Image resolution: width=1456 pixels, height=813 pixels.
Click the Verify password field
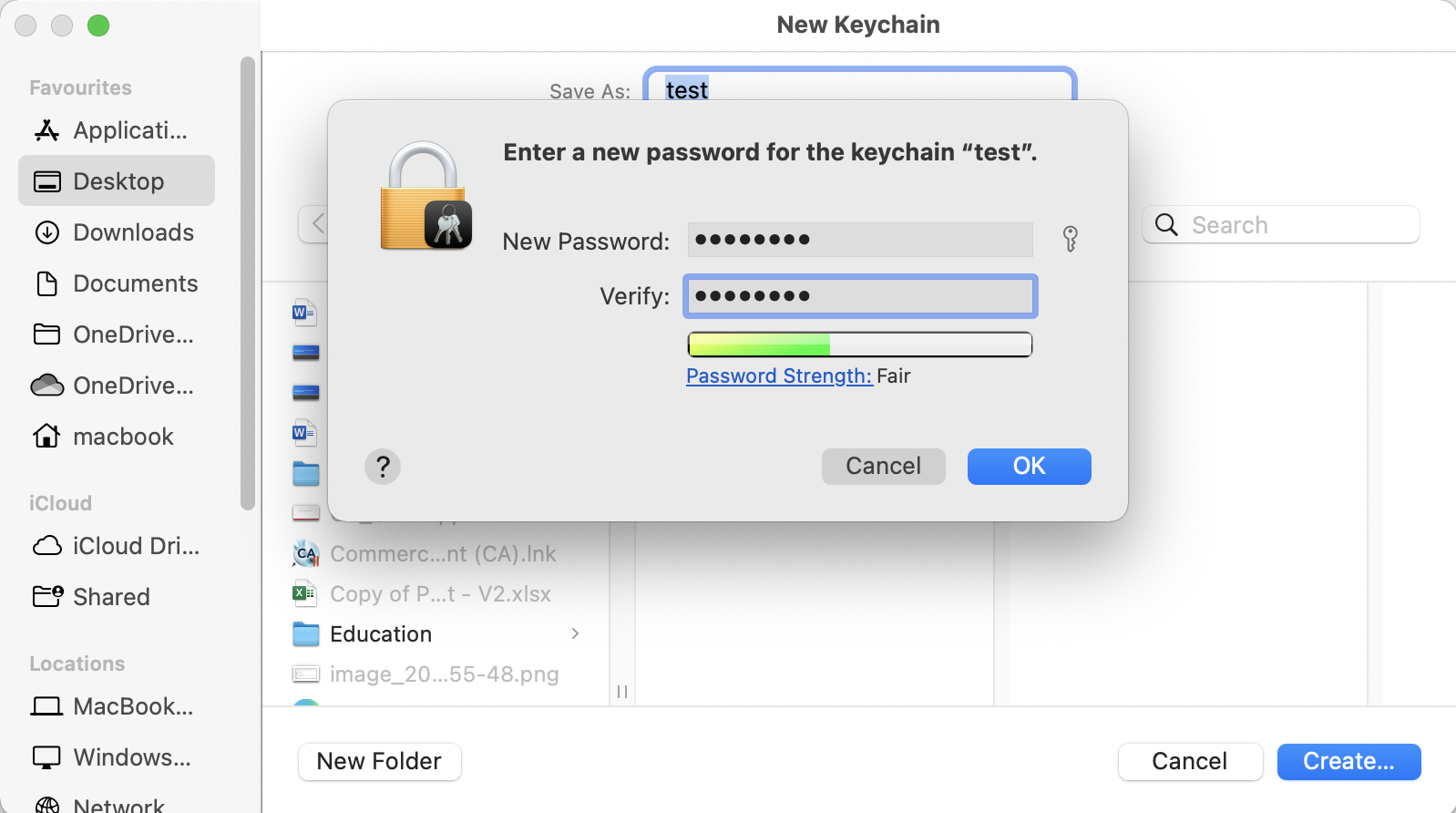(859, 296)
